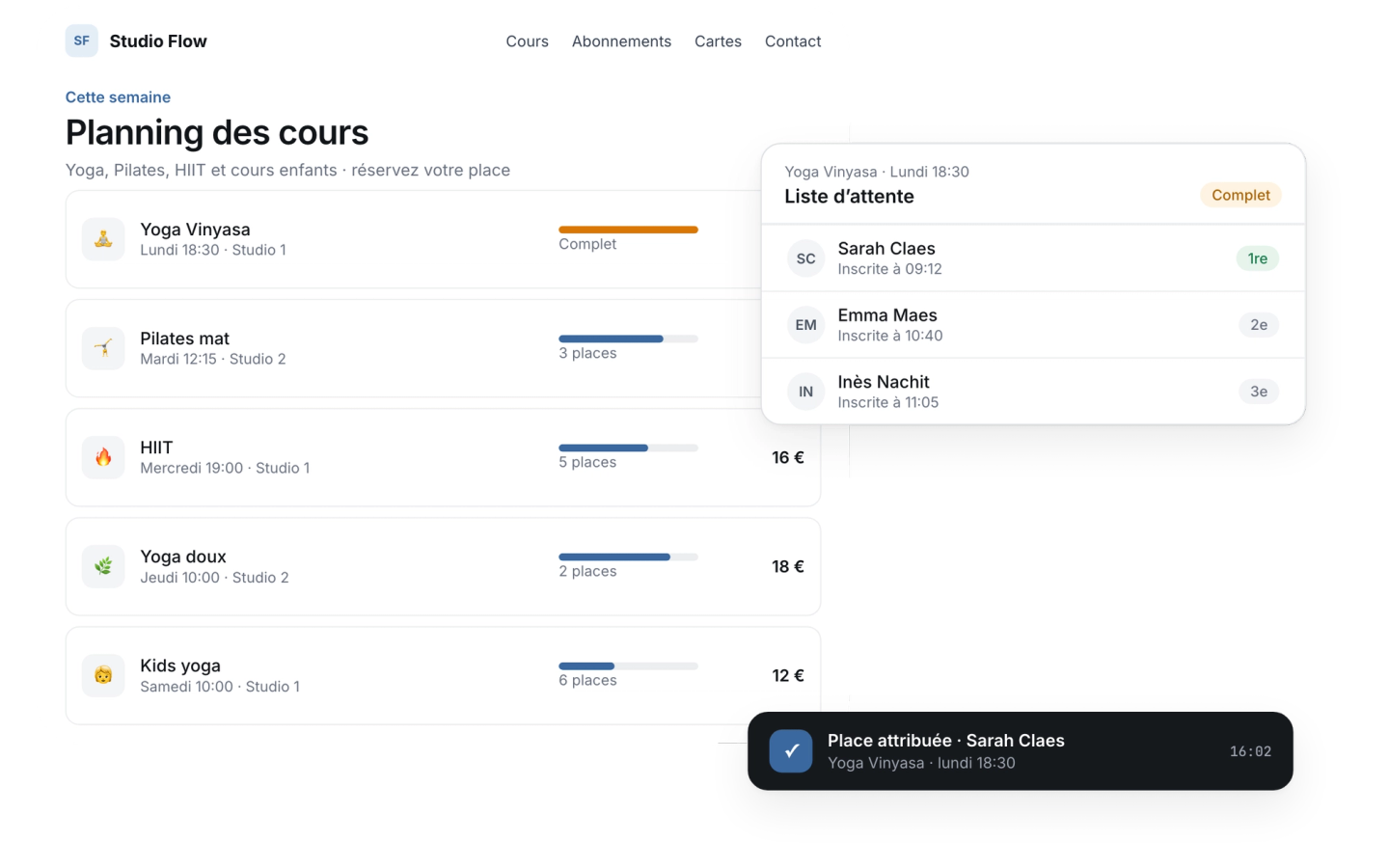This screenshot has width=1389, height=868.
Task: Click the 1re position badge
Action: point(1258,258)
